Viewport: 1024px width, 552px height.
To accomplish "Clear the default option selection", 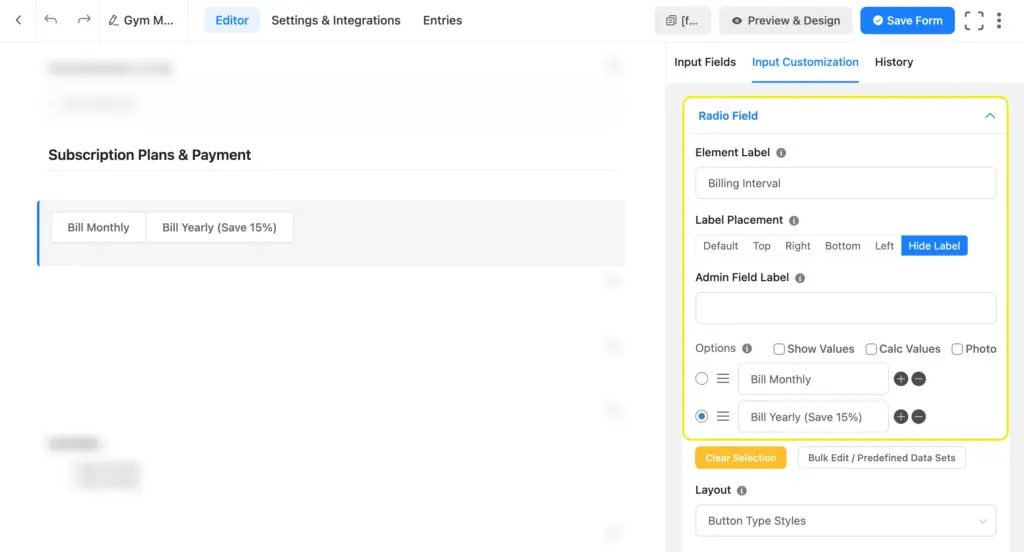I will pyautogui.click(x=741, y=458).
